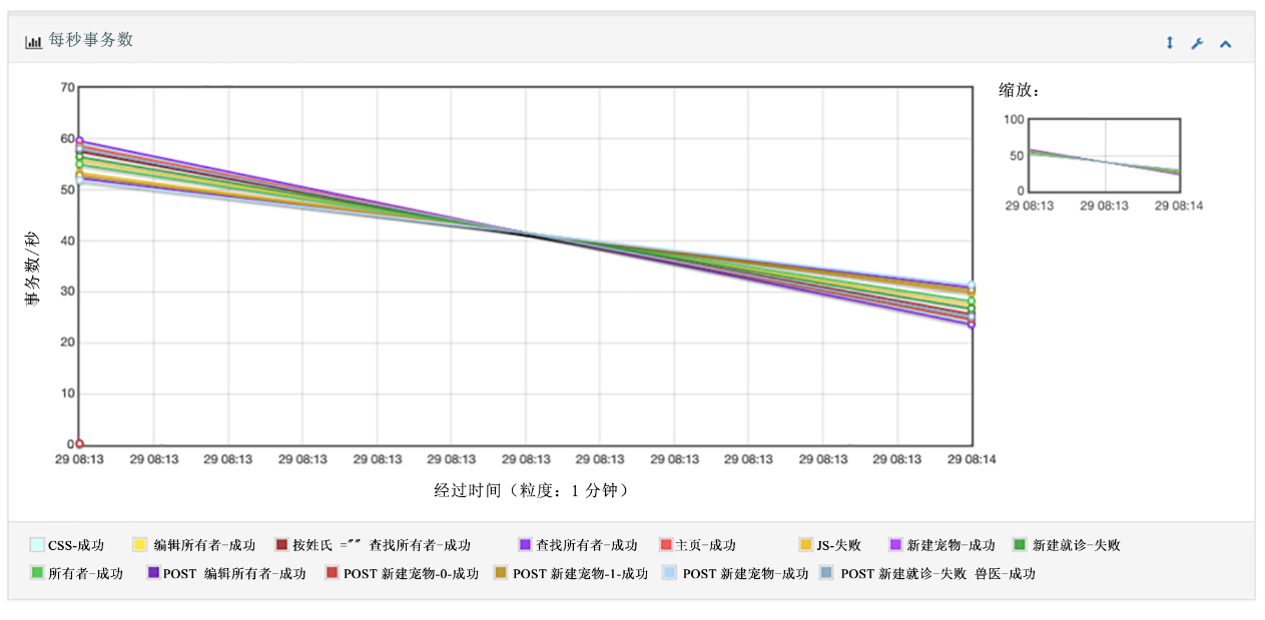
Task: Click the bar chart icon beside 每秒事务数
Action: [x=33, y=41]
